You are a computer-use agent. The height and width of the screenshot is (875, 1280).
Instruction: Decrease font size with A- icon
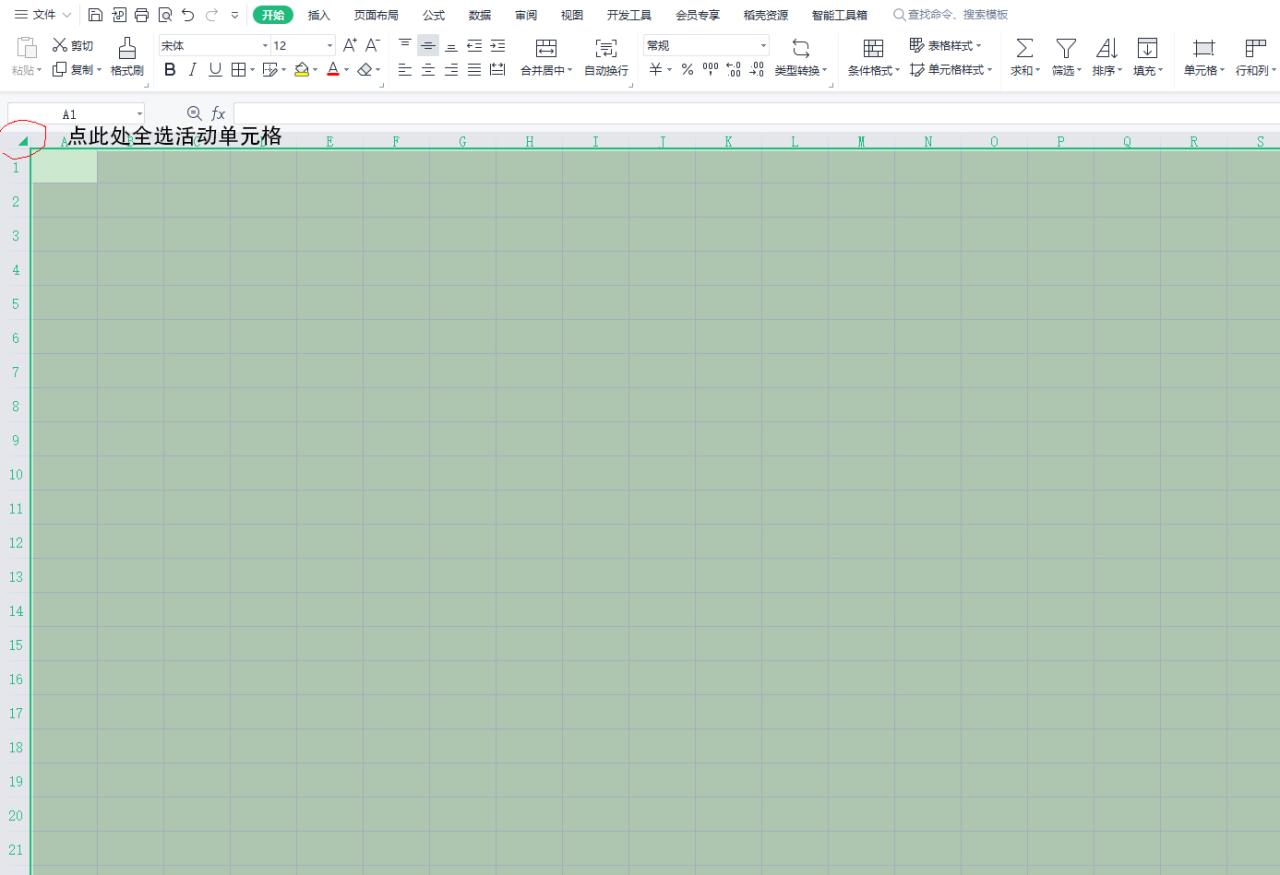[x=372, y=45]
